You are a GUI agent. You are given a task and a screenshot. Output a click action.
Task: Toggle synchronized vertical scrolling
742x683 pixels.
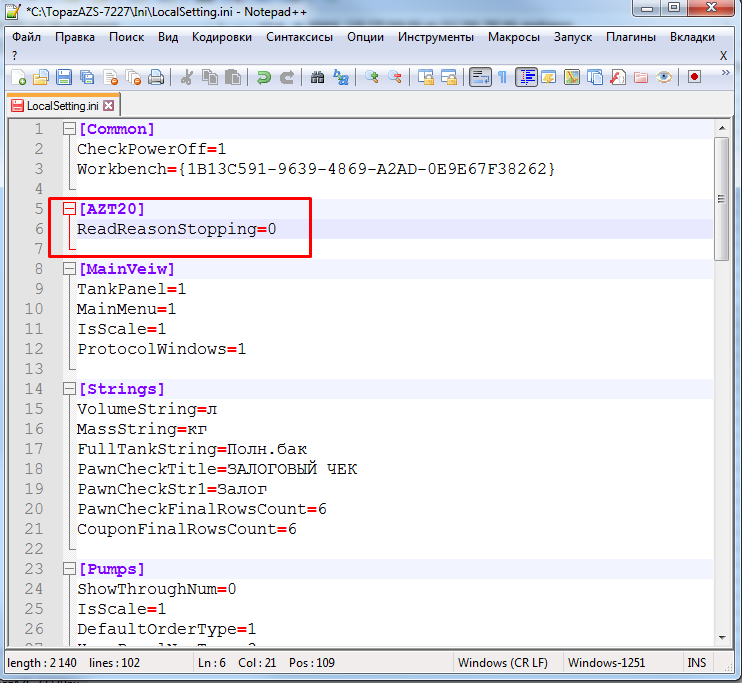click(426, 77)
